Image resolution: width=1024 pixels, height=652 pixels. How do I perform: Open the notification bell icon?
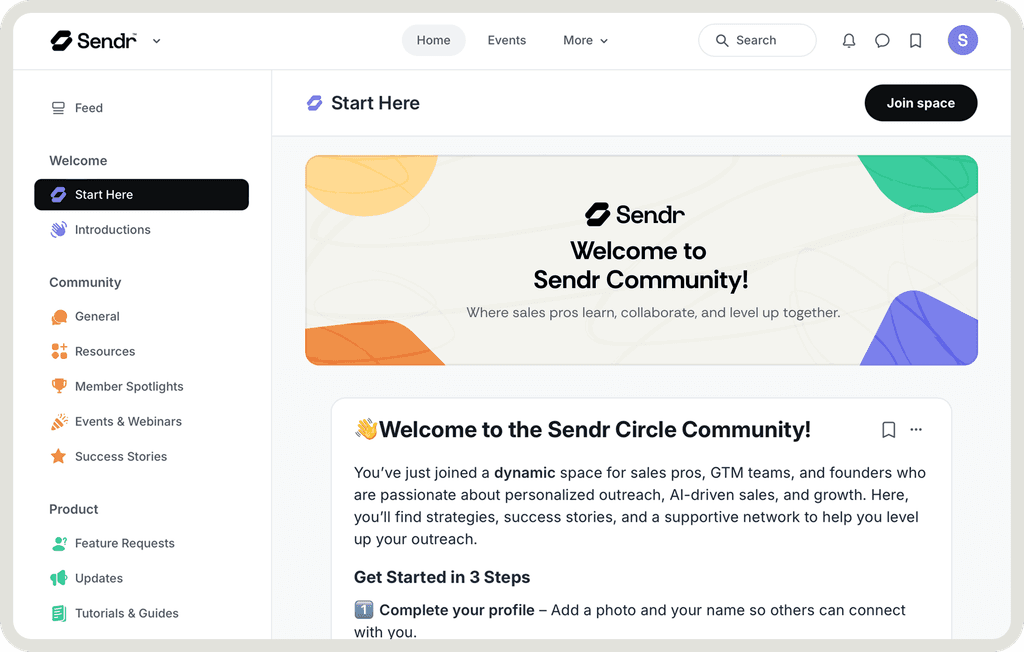pos(848,40)
